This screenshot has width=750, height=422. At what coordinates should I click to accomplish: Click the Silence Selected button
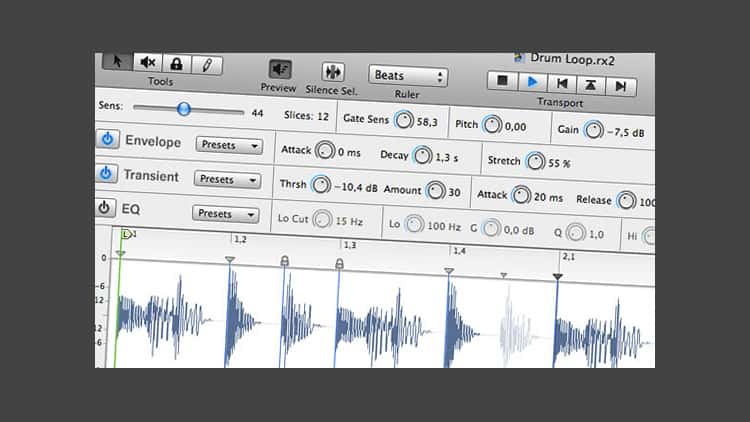332,72
